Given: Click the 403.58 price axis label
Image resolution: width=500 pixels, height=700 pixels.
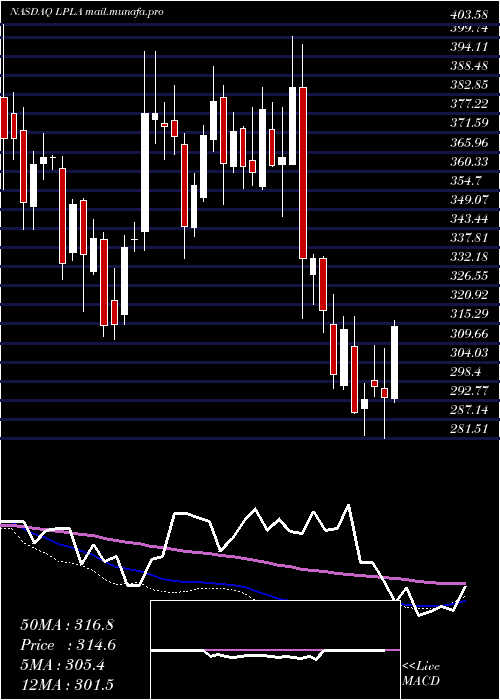Looking at the screenshot, I should (x=469, y=16).
